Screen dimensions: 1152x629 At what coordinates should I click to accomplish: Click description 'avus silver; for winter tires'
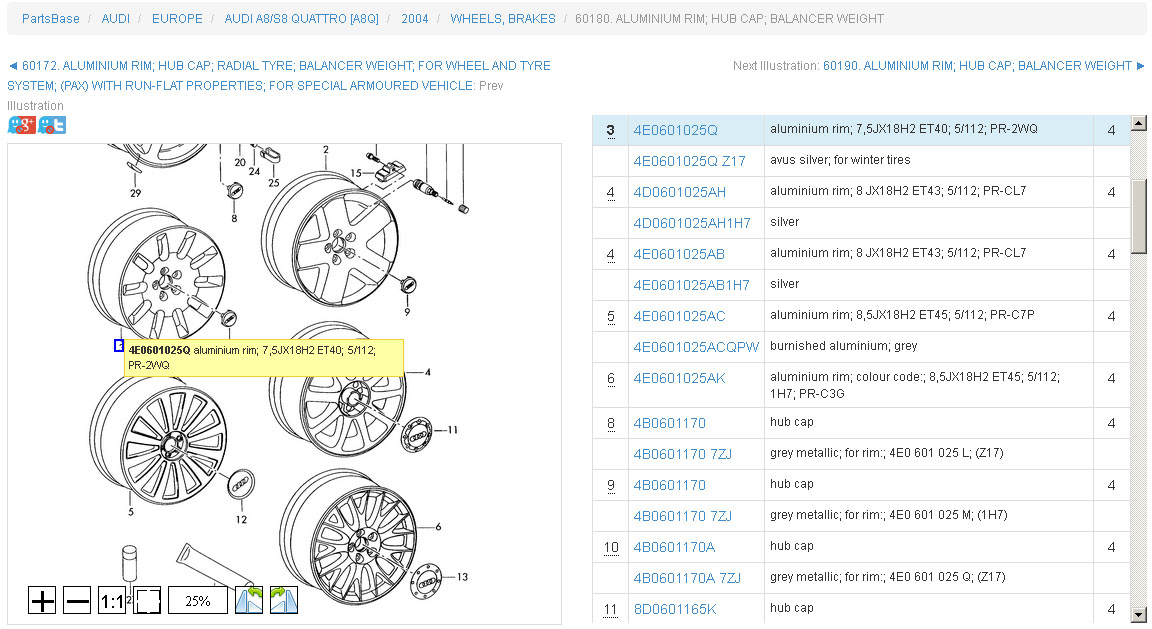840,160
